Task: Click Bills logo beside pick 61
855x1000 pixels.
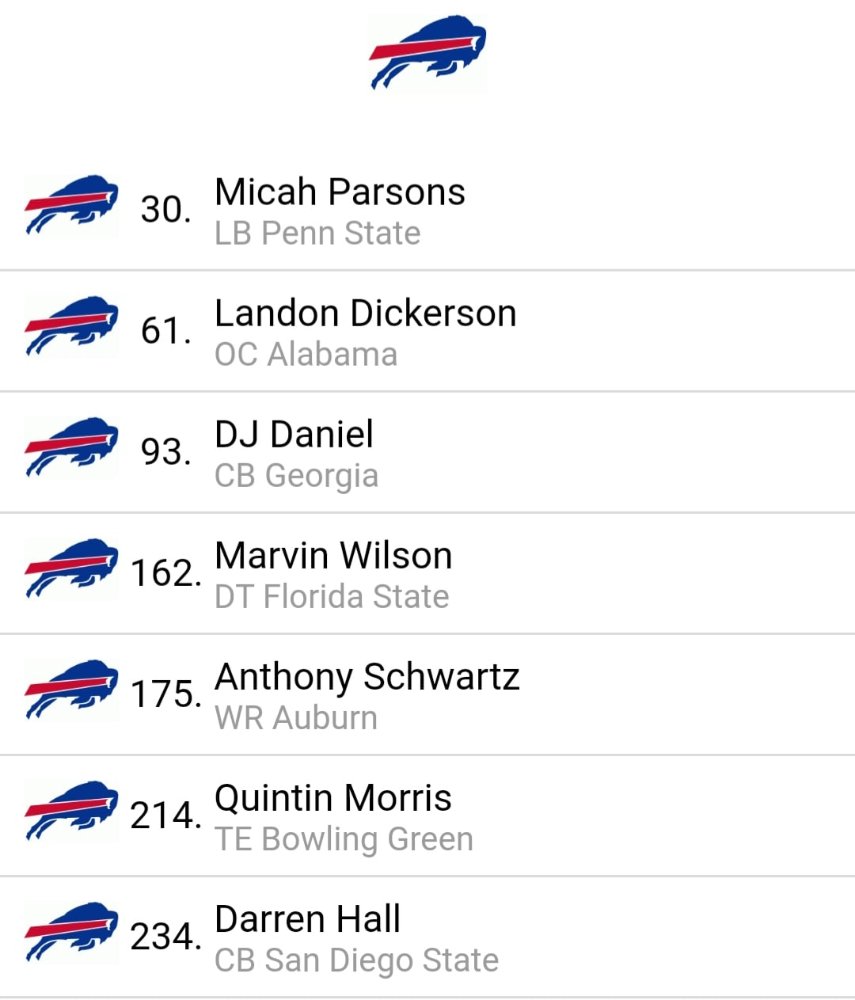Action: tap(71, 326)
